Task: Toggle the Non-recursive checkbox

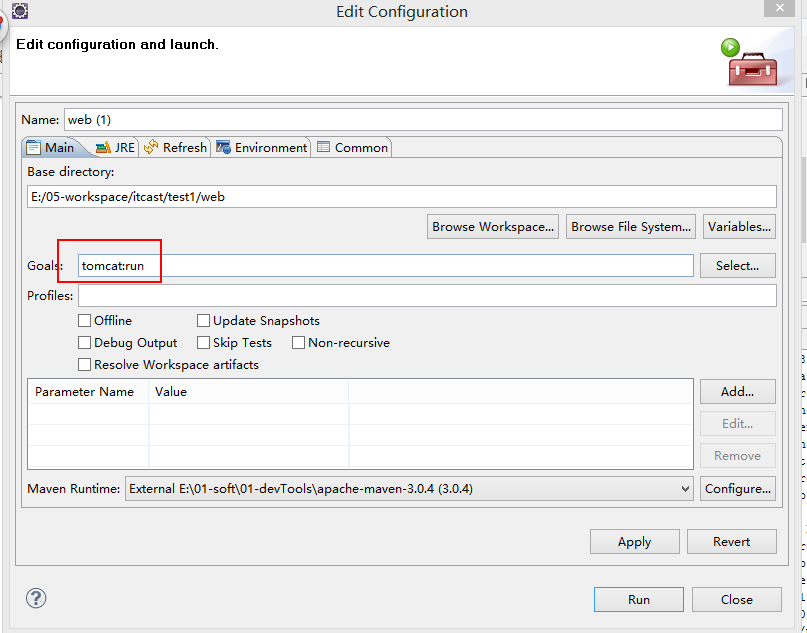Action: [299, 343]
